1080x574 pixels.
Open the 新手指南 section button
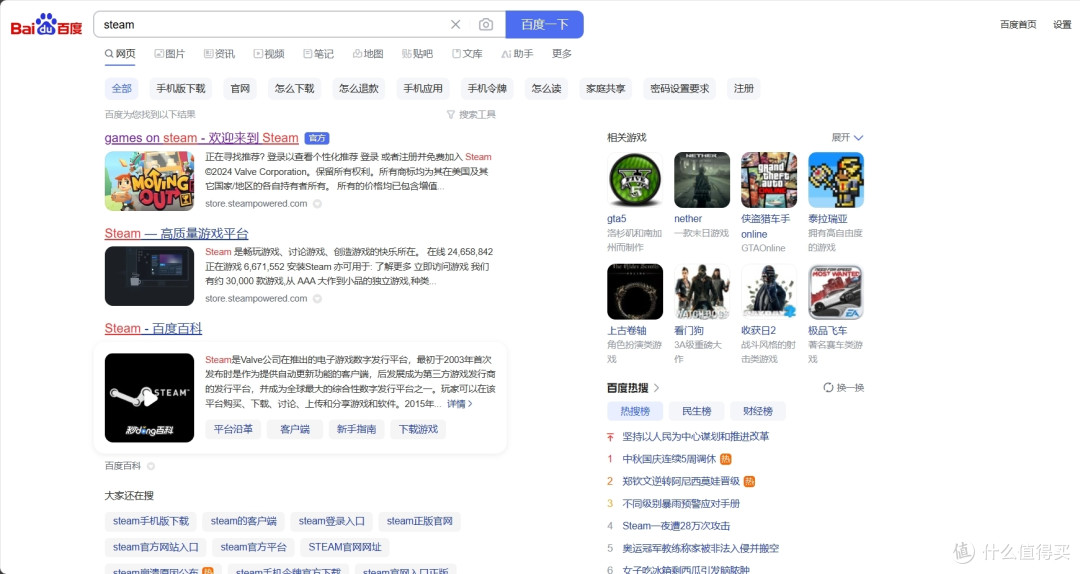pyautogui.click(x=356, y=429)
